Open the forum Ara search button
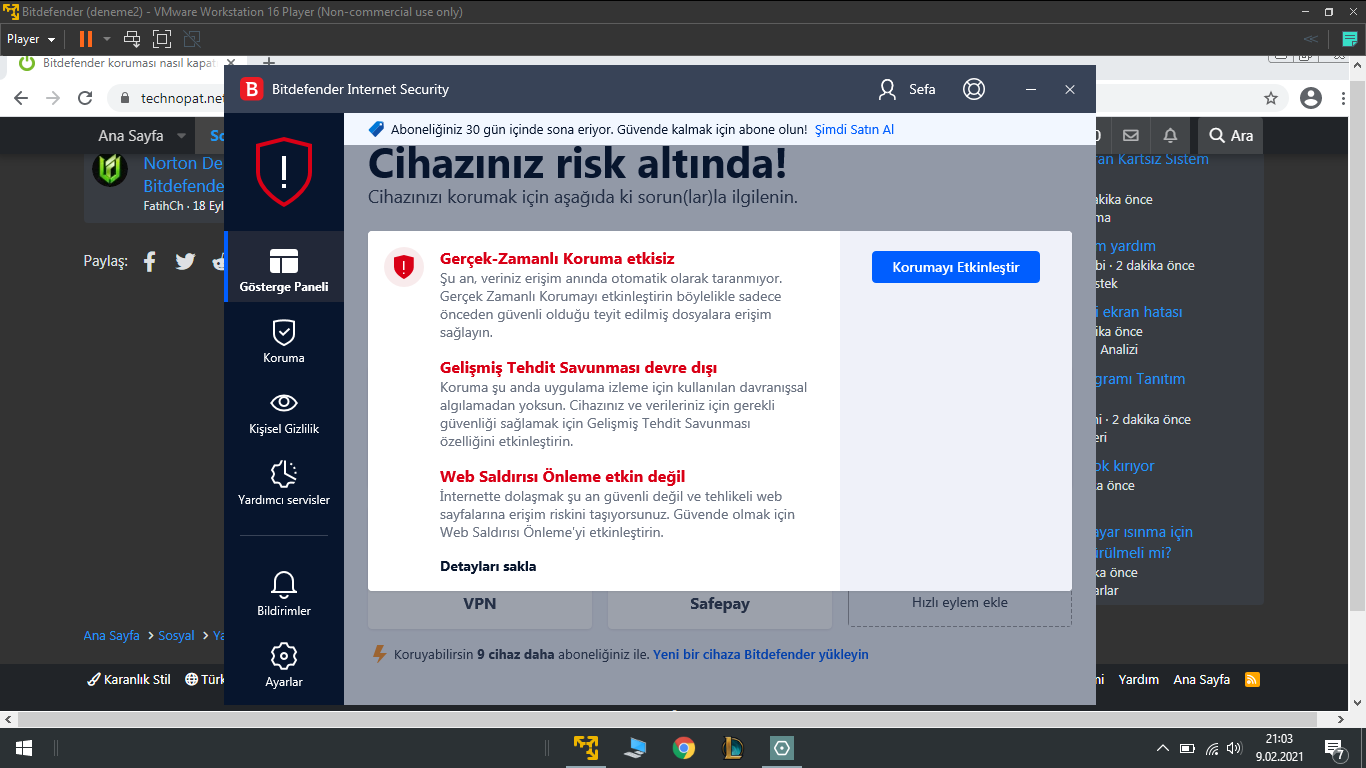The height and width of the screenshot is (768, 1366). click(1231, 136)
